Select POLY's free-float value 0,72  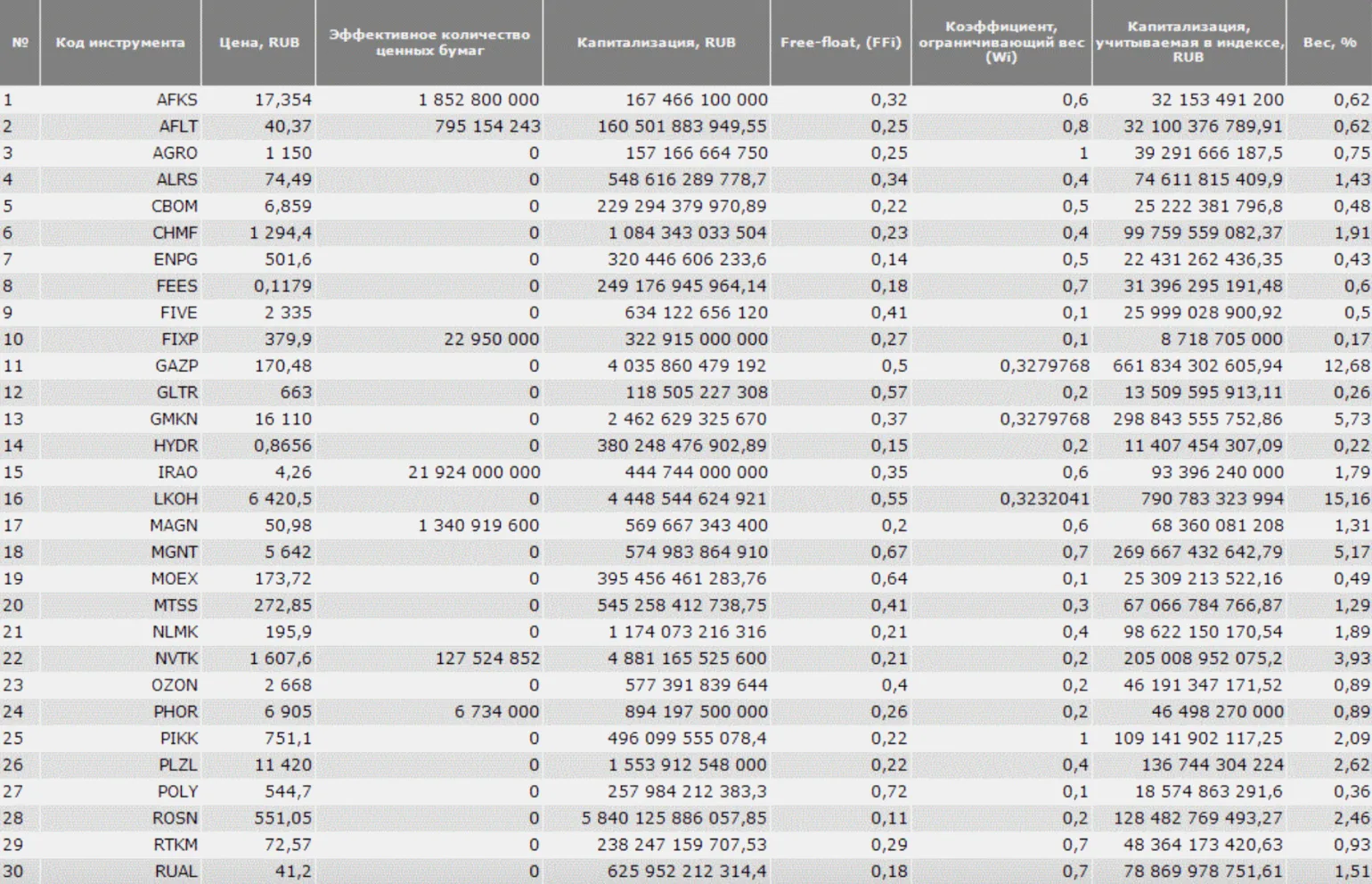[889, 791]
